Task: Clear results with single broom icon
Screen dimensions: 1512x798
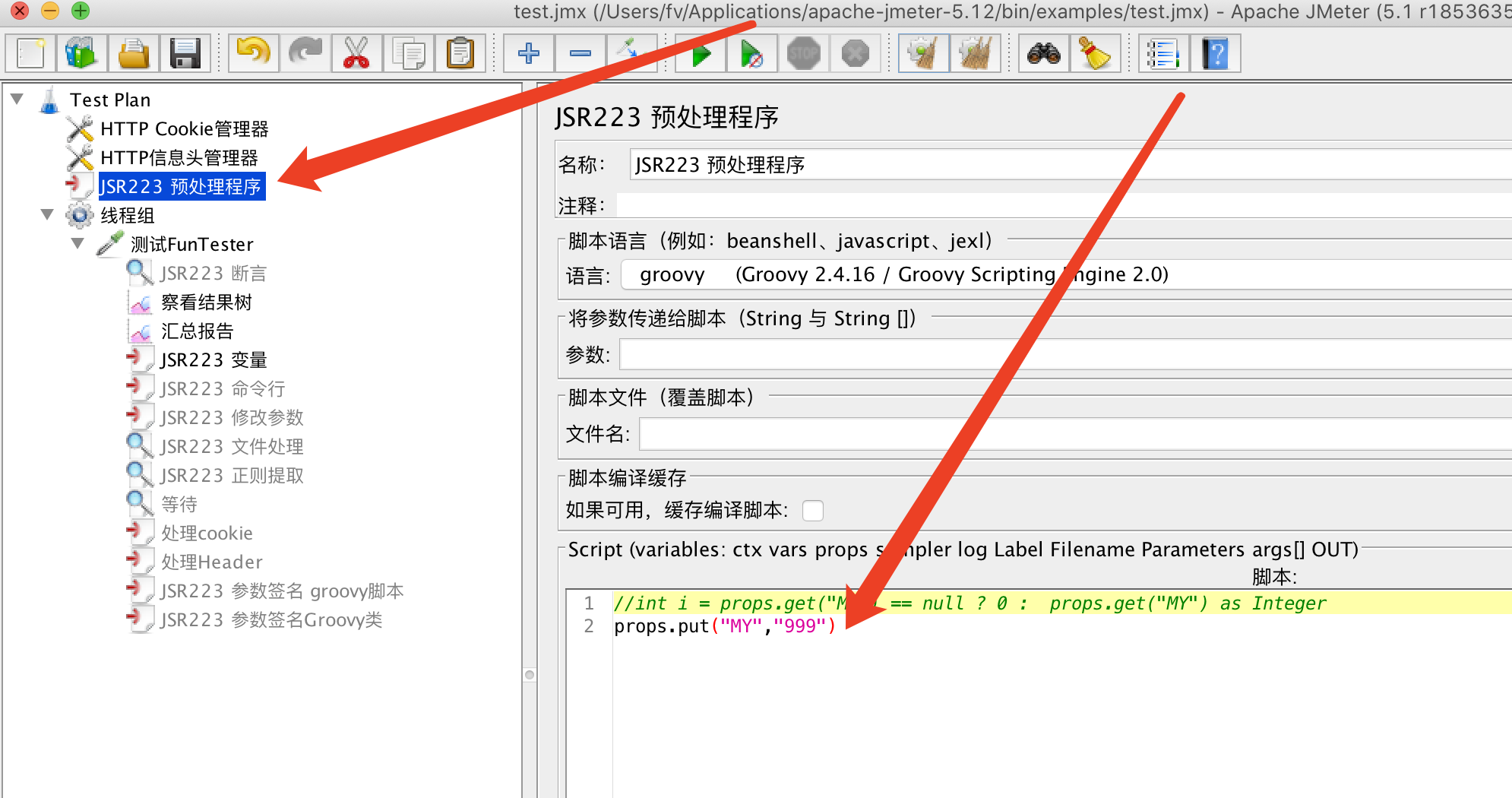Action: click(923, 54)
